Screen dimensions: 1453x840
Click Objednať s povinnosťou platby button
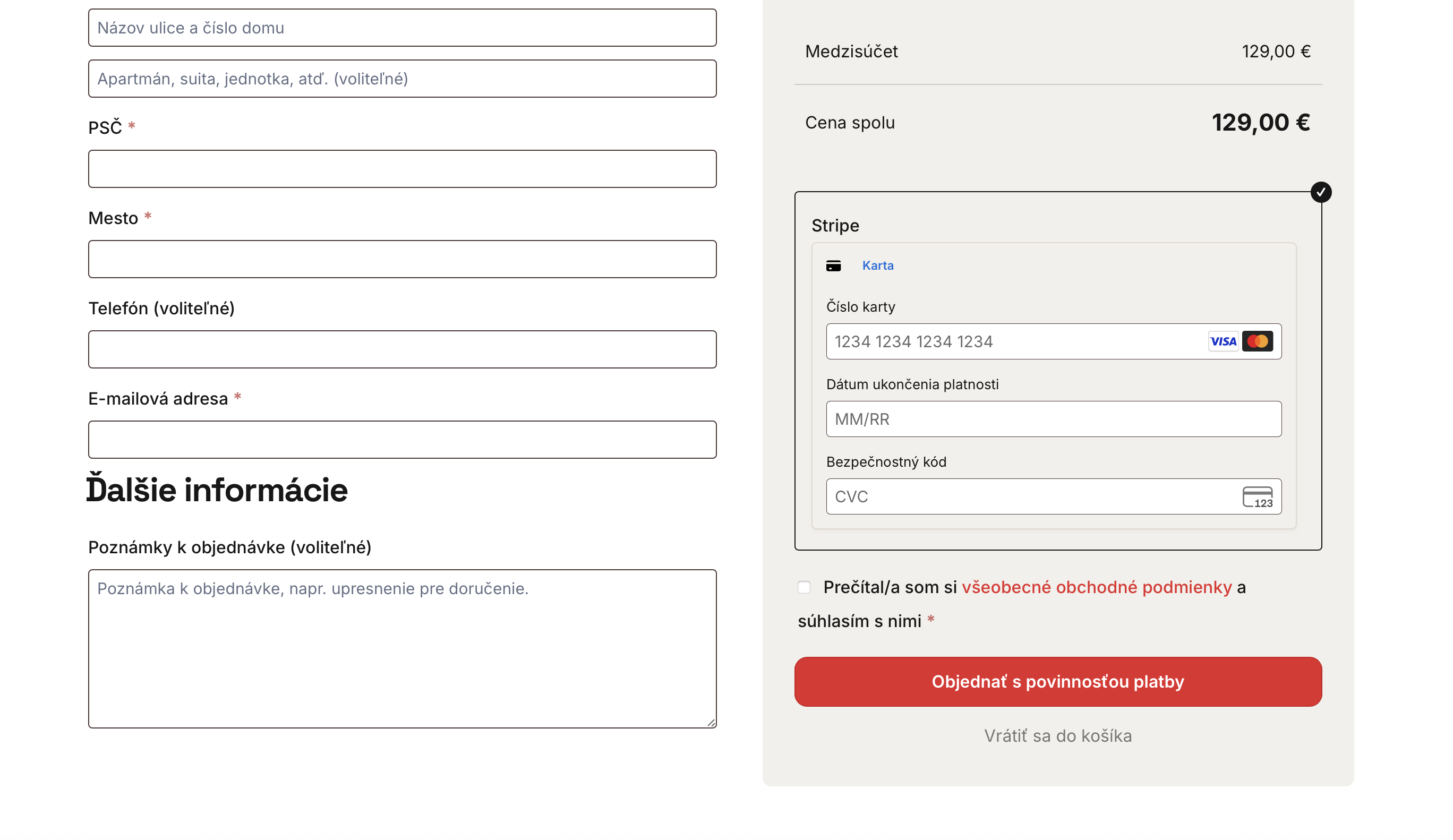[x=1057, y=681]
